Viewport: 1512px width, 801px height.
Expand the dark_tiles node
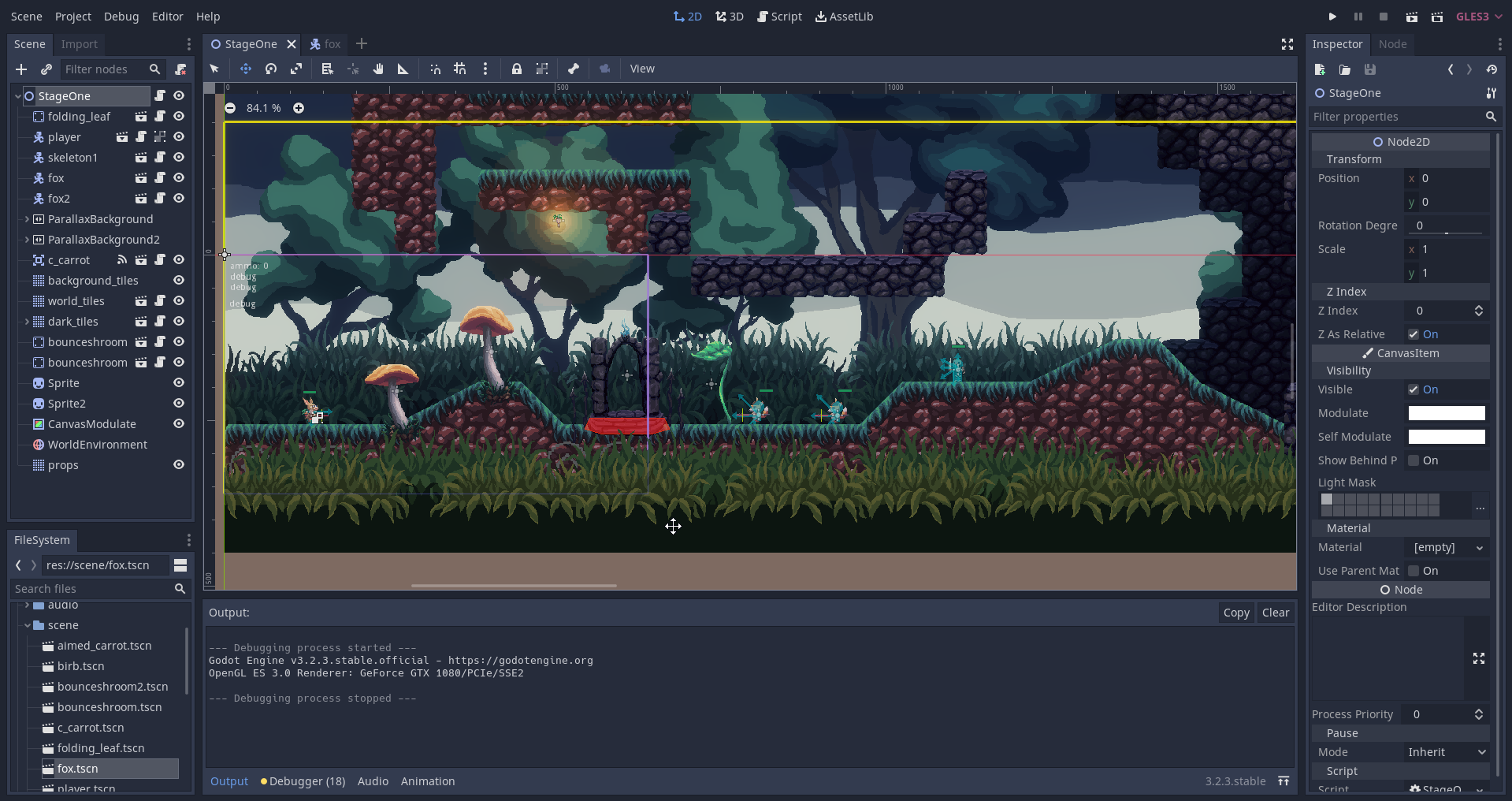(27, 322)
